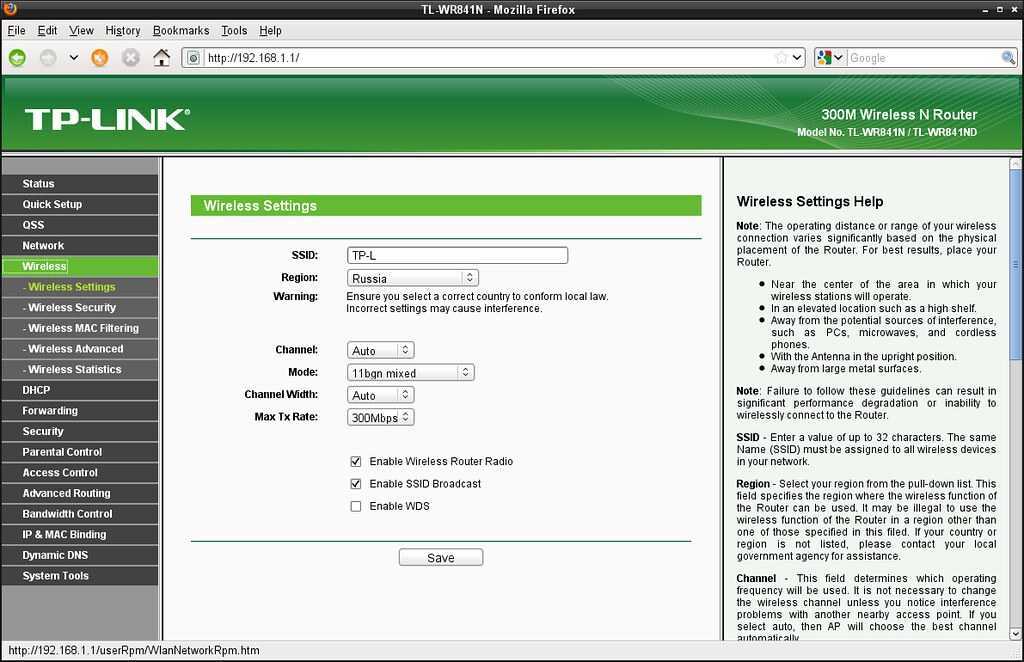Viewport: 1024px width, 662px height.
Task: Open the Wireless Advanced subpage
Action: pyautogui.click(x=80, y=349)
